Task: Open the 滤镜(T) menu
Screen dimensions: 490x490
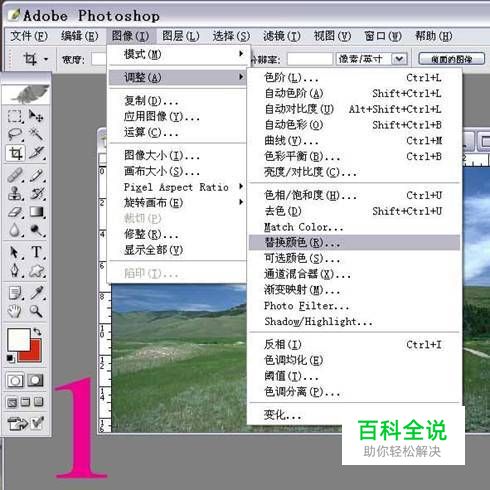Action: tap(282, 36)
